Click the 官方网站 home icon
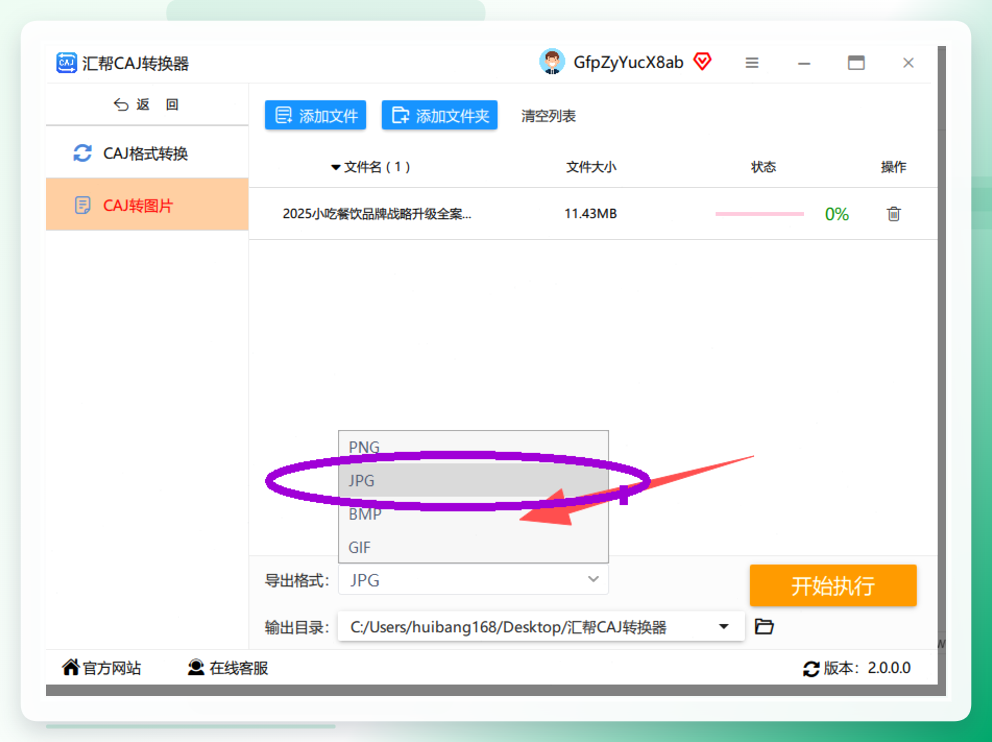This screenshot has width=992, height=742. tap(71, 667)
